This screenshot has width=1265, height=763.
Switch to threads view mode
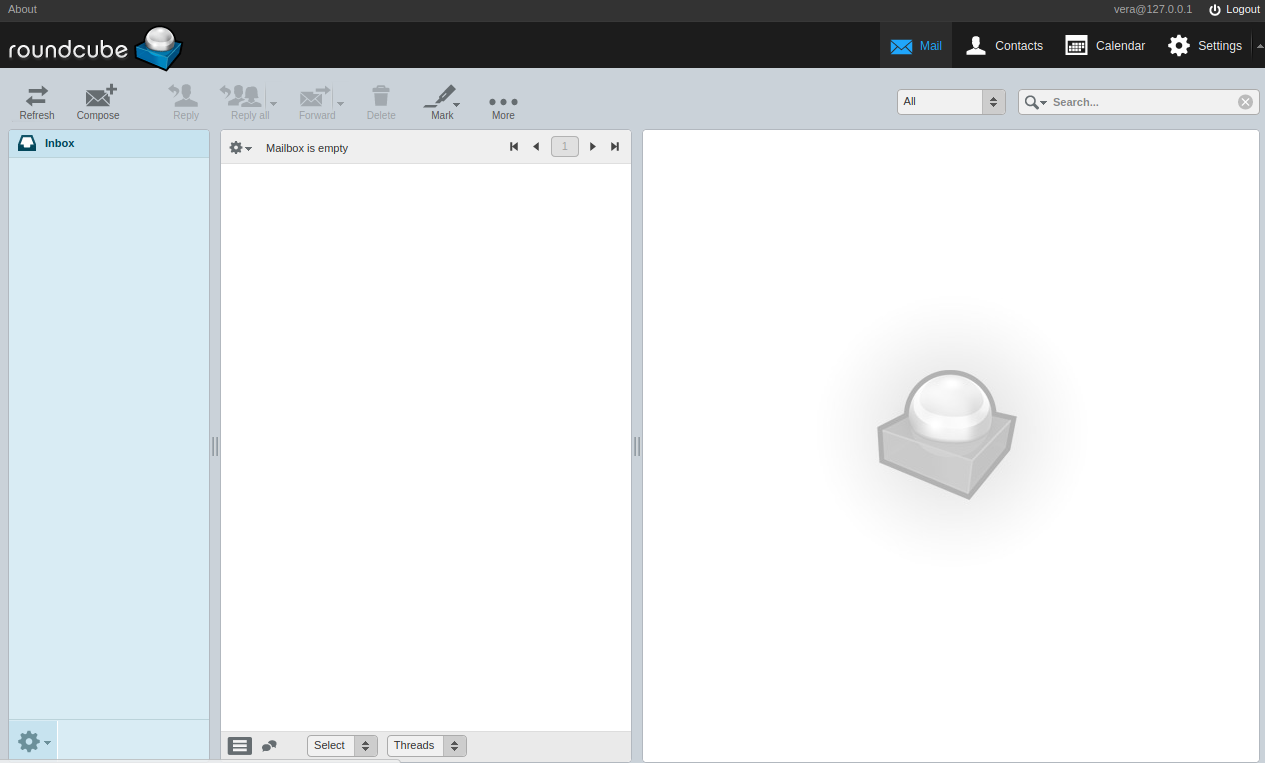(269, 746)
